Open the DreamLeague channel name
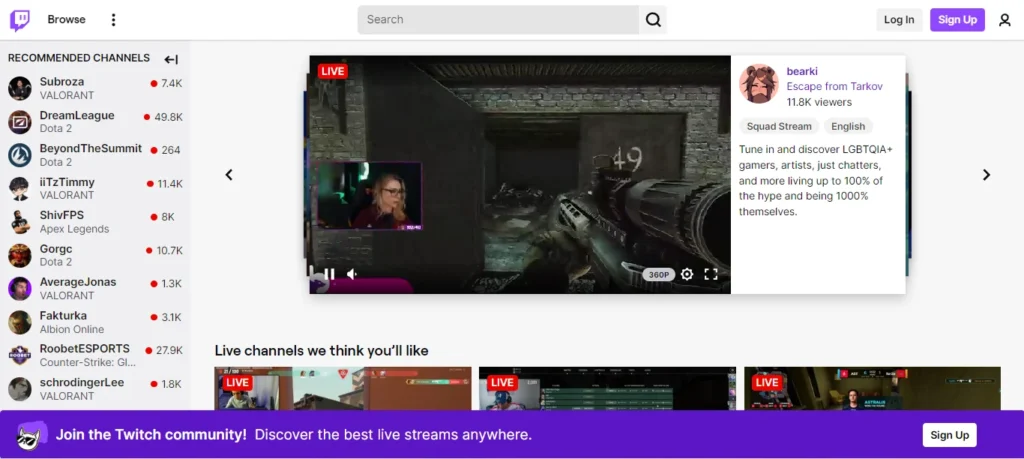Image resolution: width=1024 pixels, height=459 pixels. (x=77, y=116)
